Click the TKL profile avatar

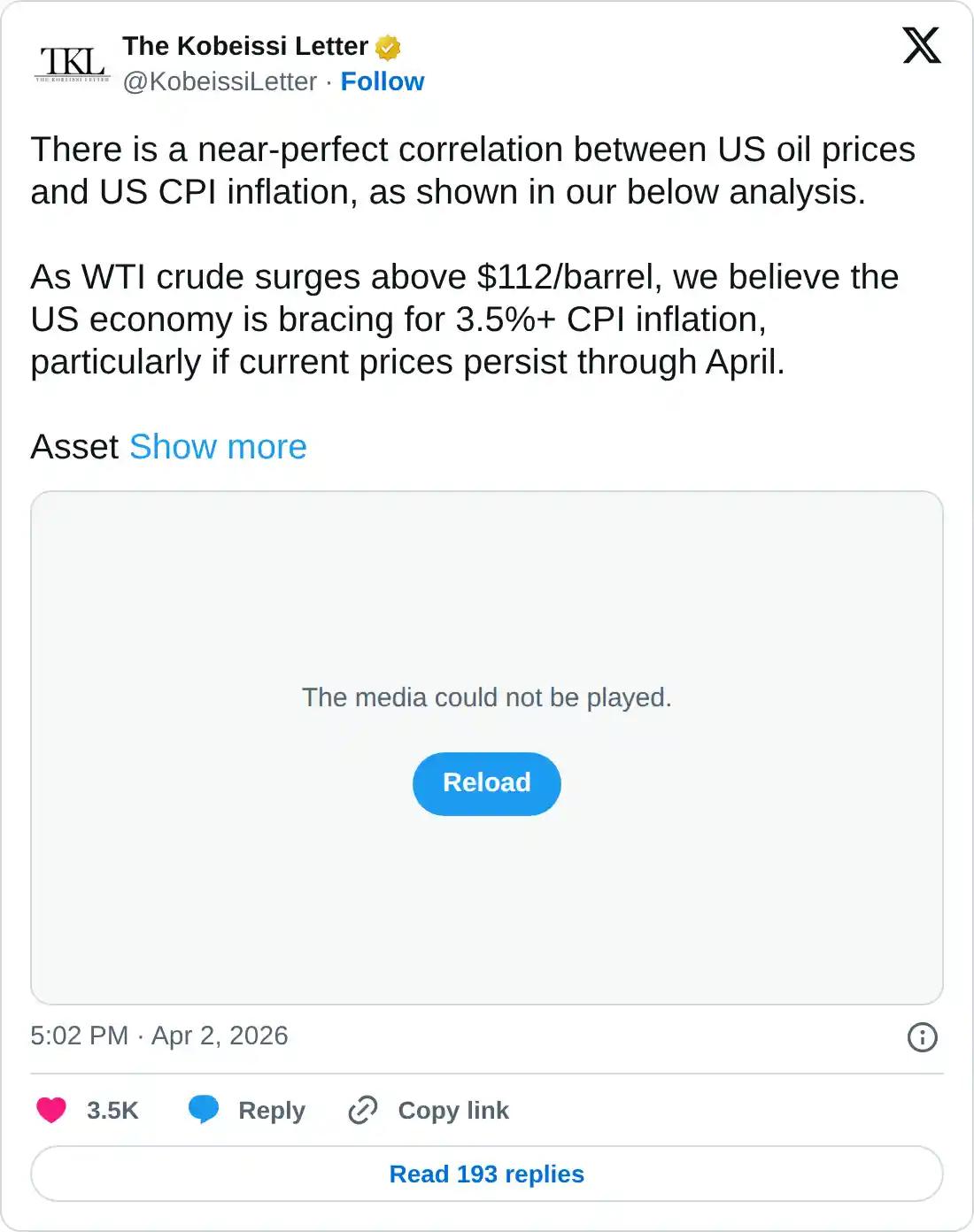coord(73,63)
